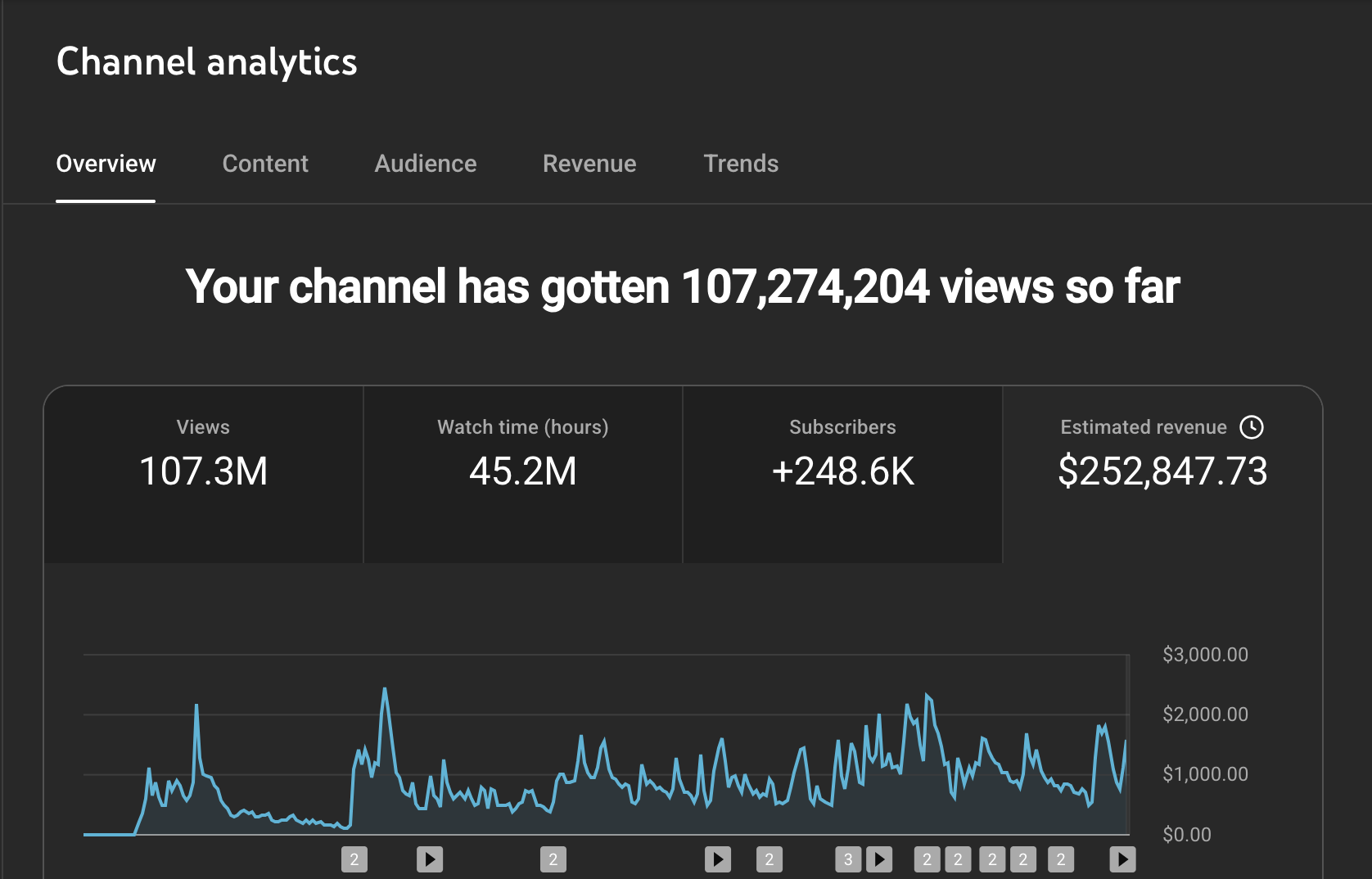
Task: Click play marker between second and third '2' markers
Action: pyautogui.click(x=718, y=859)
